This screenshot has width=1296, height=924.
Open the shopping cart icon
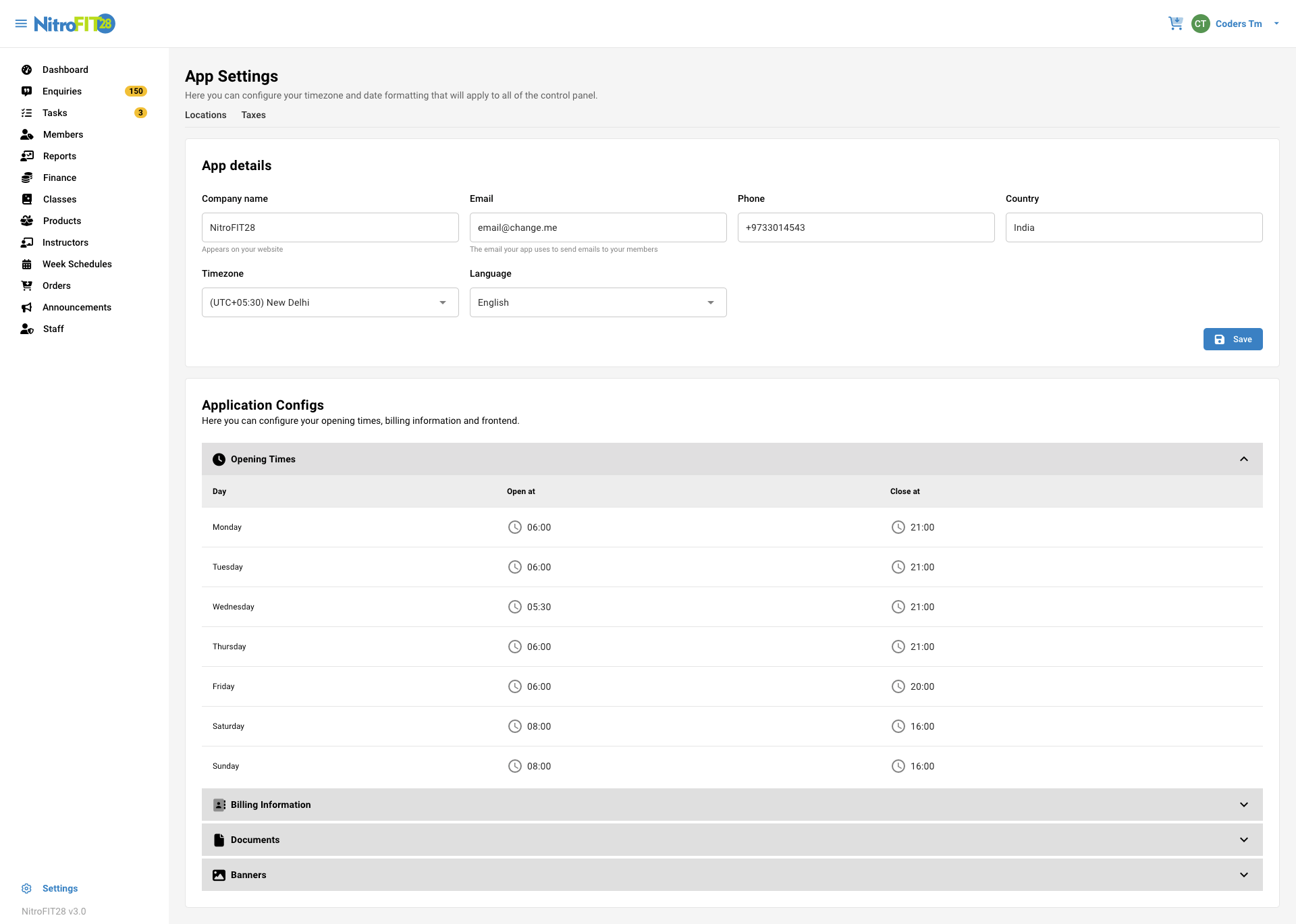(x=1175, y=24)
